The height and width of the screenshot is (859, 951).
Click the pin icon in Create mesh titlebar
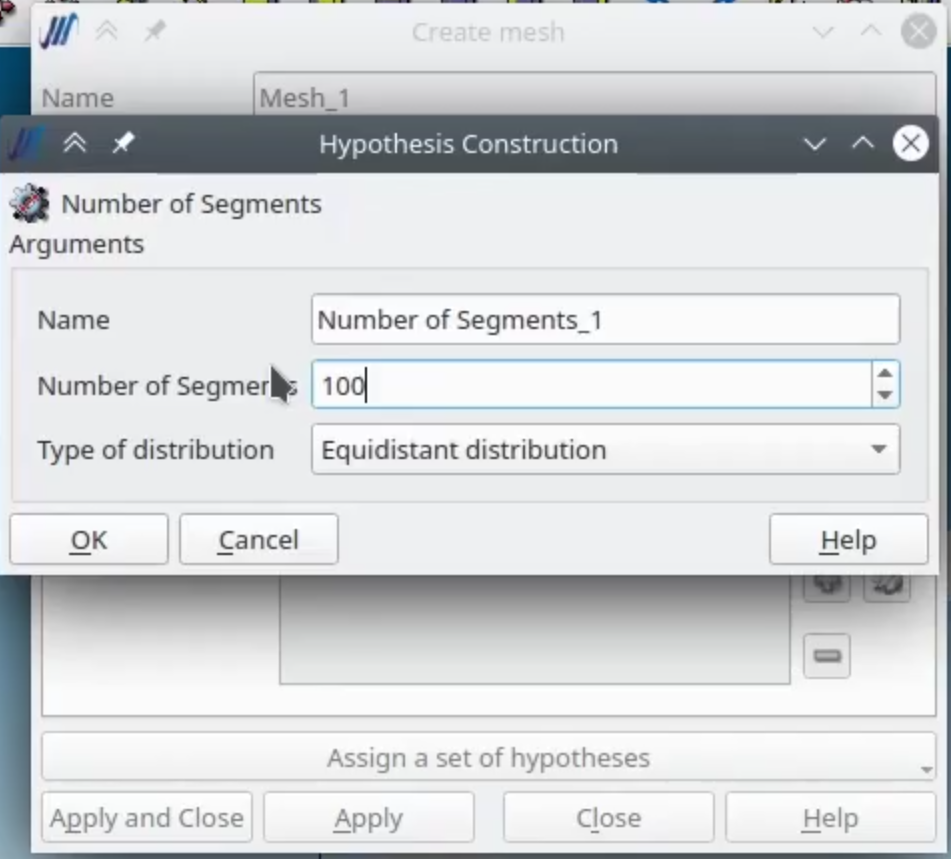(x=155, y=30)
